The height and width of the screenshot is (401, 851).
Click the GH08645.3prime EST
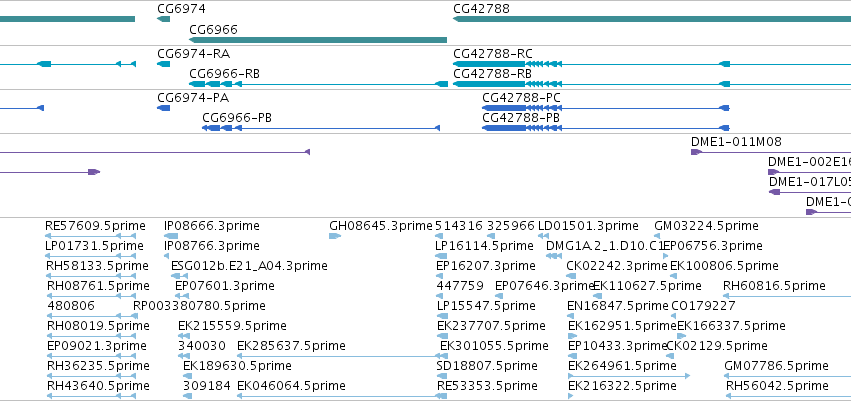381,226
